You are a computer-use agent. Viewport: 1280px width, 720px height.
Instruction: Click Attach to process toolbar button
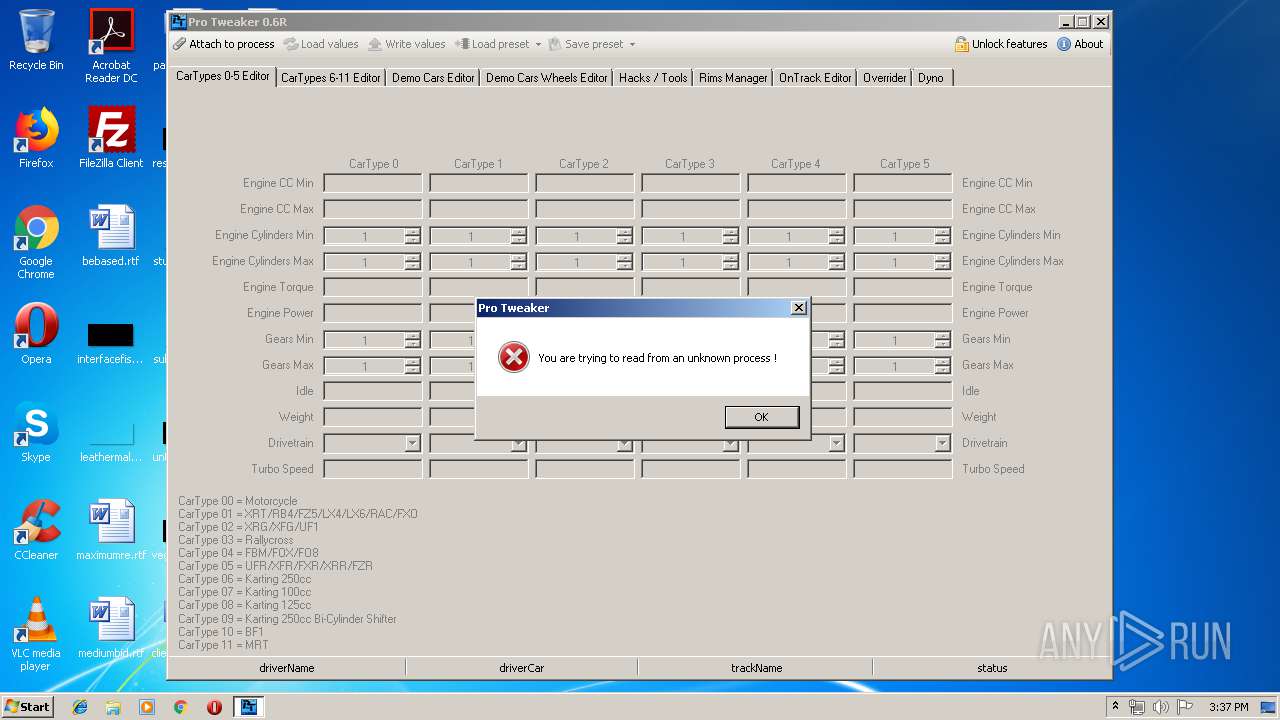click(223, 44)
